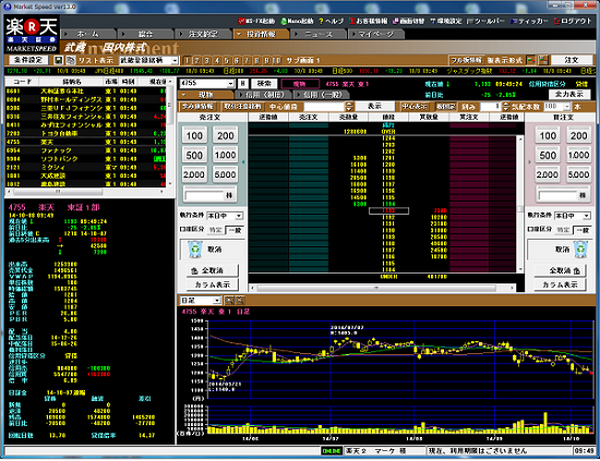Open stock code 4755 dropdown
This screenshot has height=461, width=600.
(230, 83)
